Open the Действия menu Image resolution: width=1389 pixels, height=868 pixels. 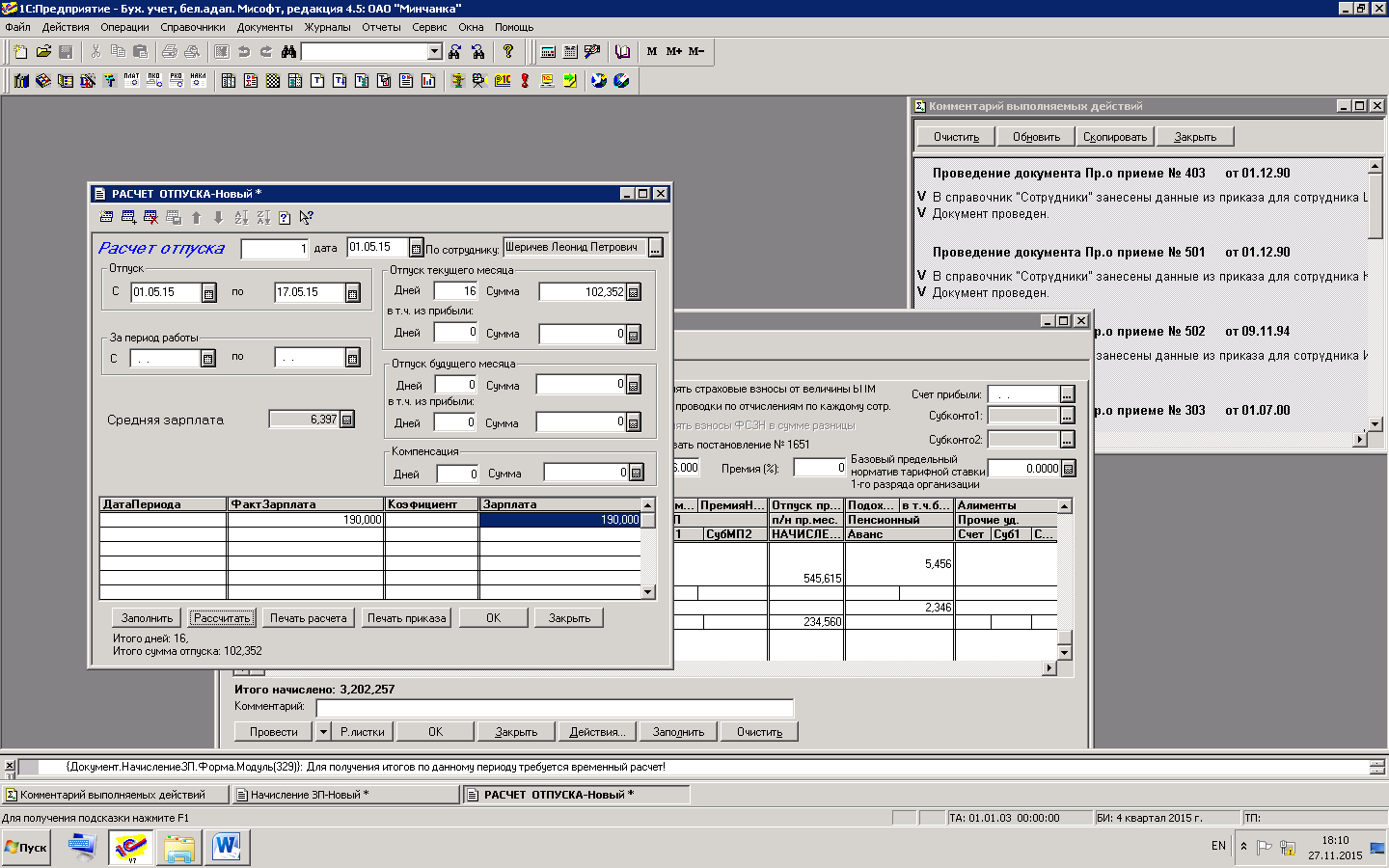[x=66, y=27]
